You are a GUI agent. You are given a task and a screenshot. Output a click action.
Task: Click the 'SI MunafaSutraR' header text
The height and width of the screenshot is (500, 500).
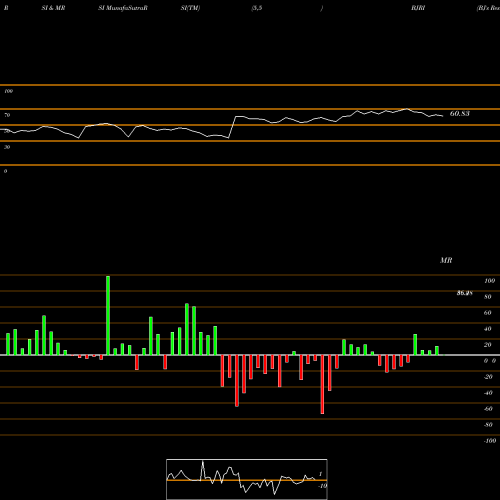click(x=123, y=8)
